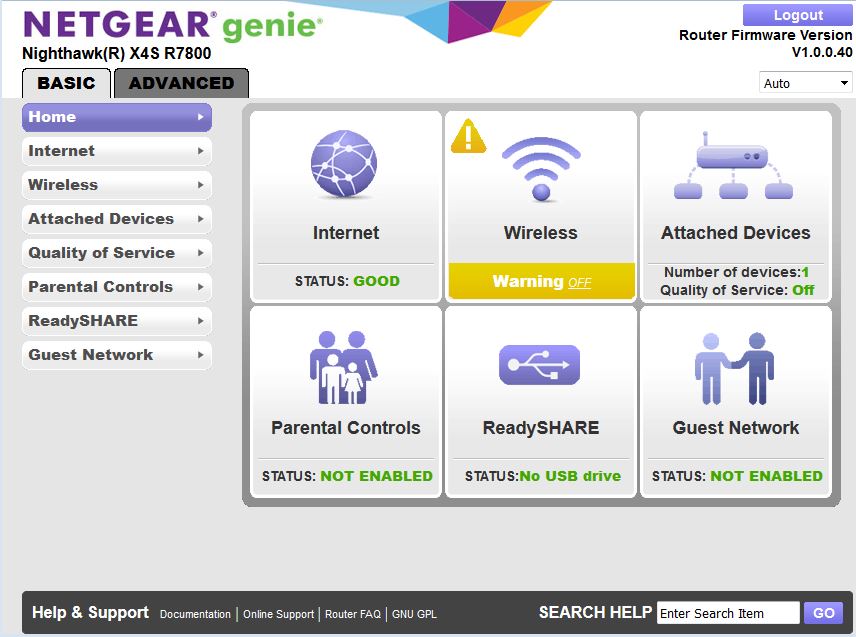This screenshot has width=856, height=637.
Task: Open the GNU GPL link
Action: (414, 614)
